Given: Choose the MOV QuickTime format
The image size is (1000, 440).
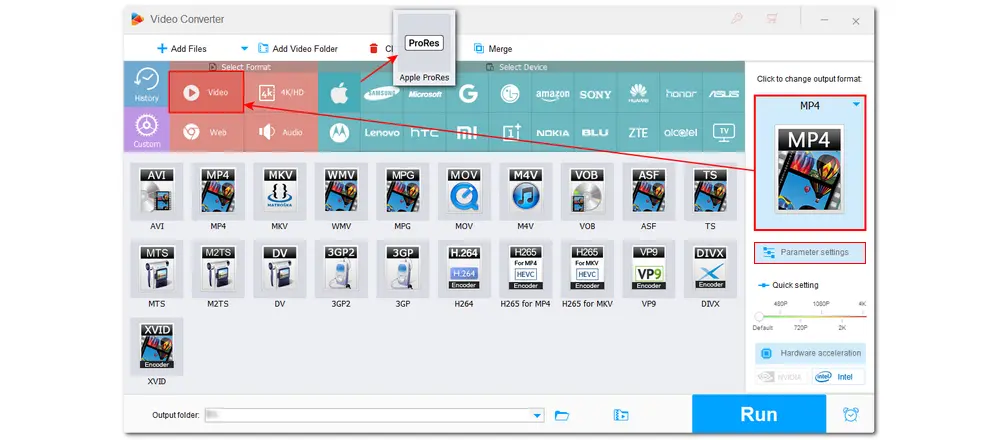Looking at the screenshot, I should tap(464, 191).
